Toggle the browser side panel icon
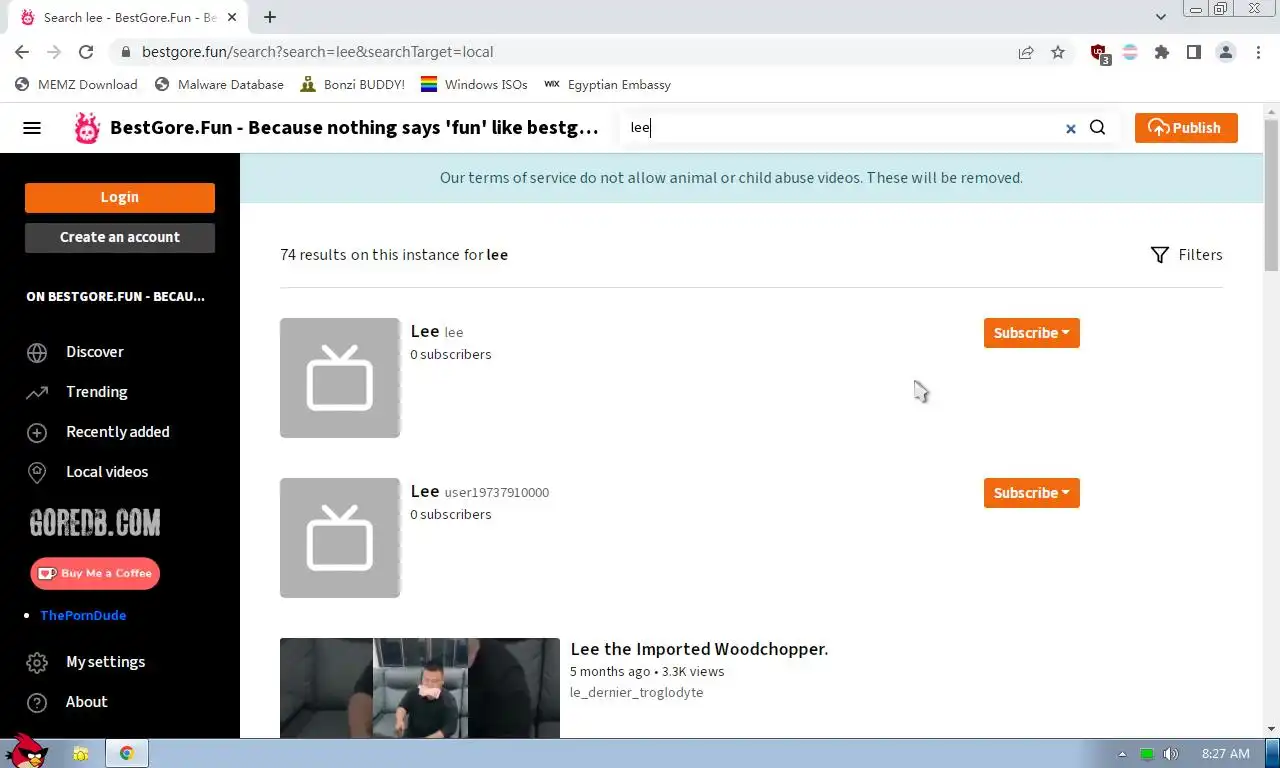 point(1194,52)
